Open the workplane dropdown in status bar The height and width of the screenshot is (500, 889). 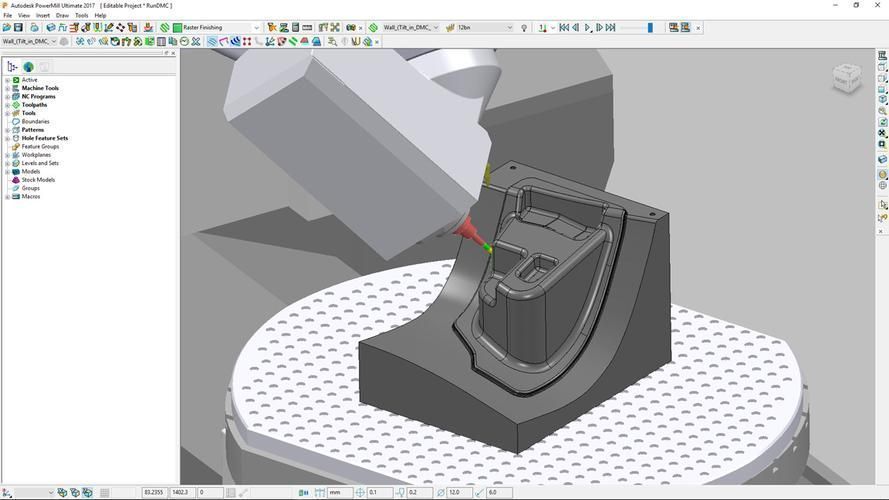click(x=50, y=493)
